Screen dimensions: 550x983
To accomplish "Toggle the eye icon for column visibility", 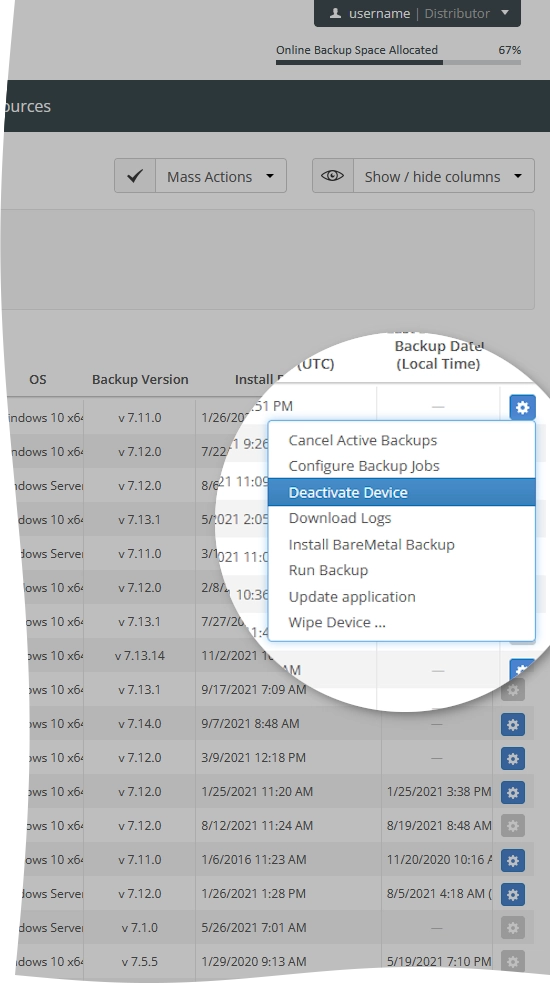I will coord(332,176).
